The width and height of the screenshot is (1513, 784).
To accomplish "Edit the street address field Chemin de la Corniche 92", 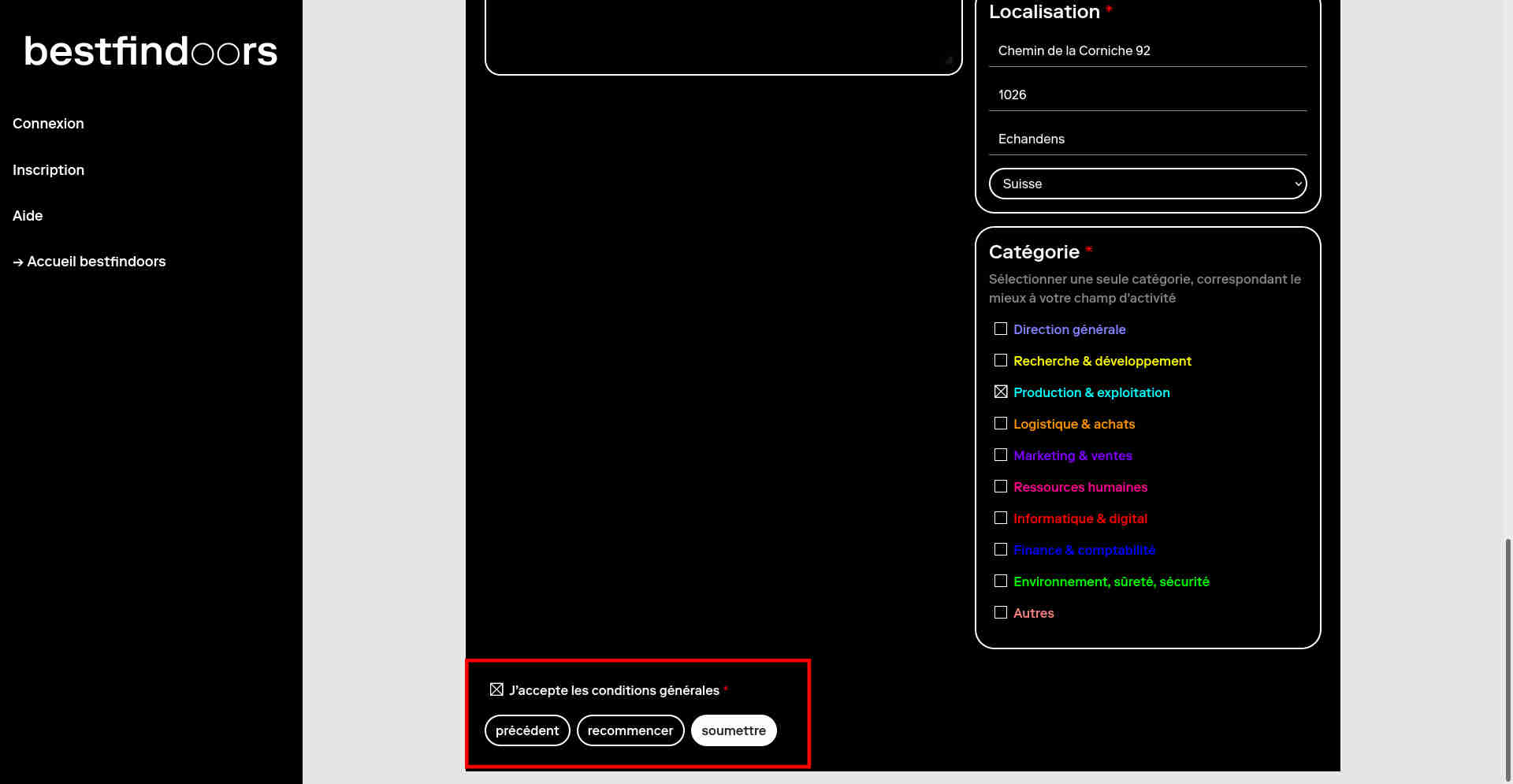I will 1147,50.
